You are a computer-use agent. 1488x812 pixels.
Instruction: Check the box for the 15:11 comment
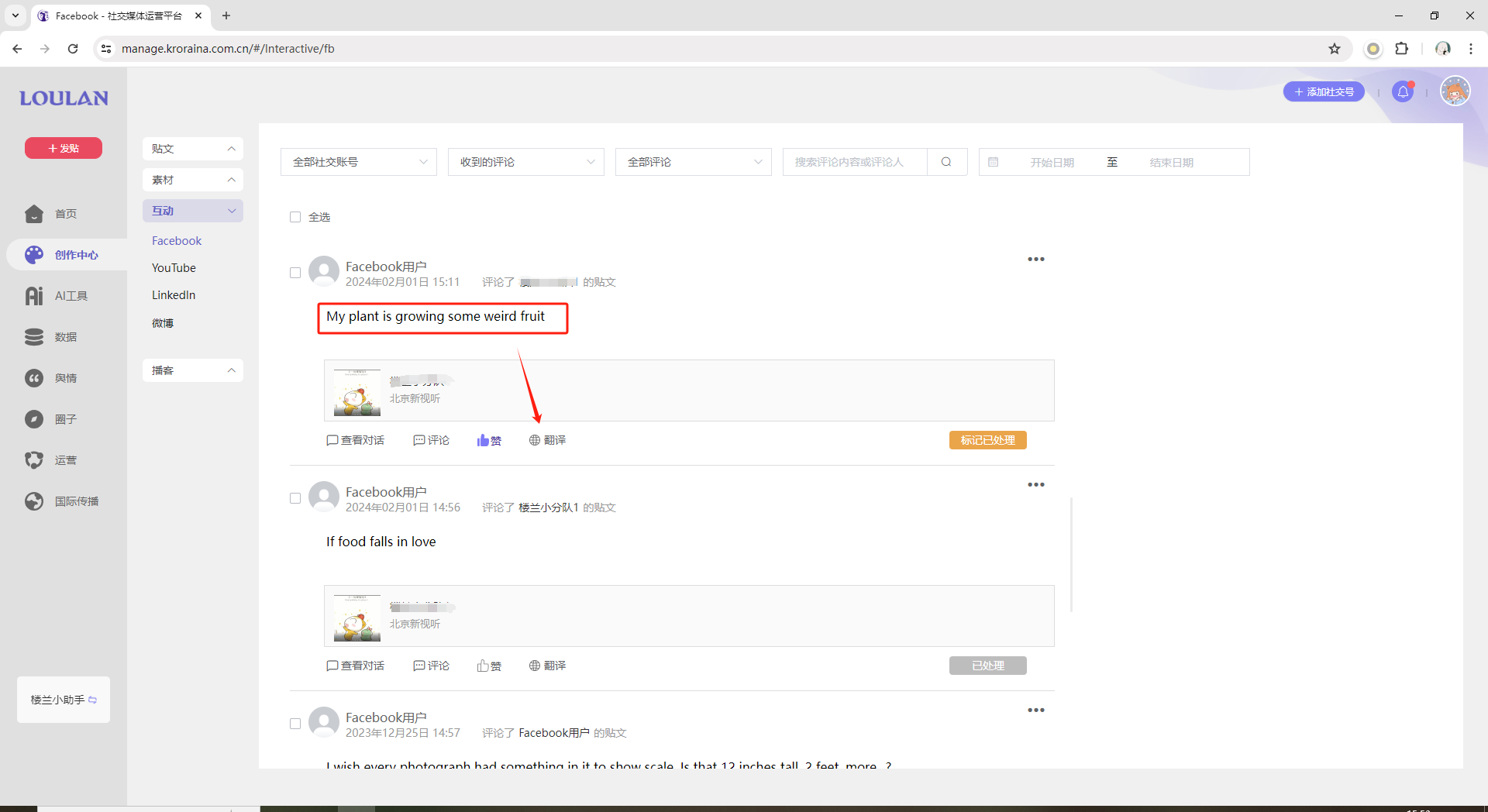[295, 273]
